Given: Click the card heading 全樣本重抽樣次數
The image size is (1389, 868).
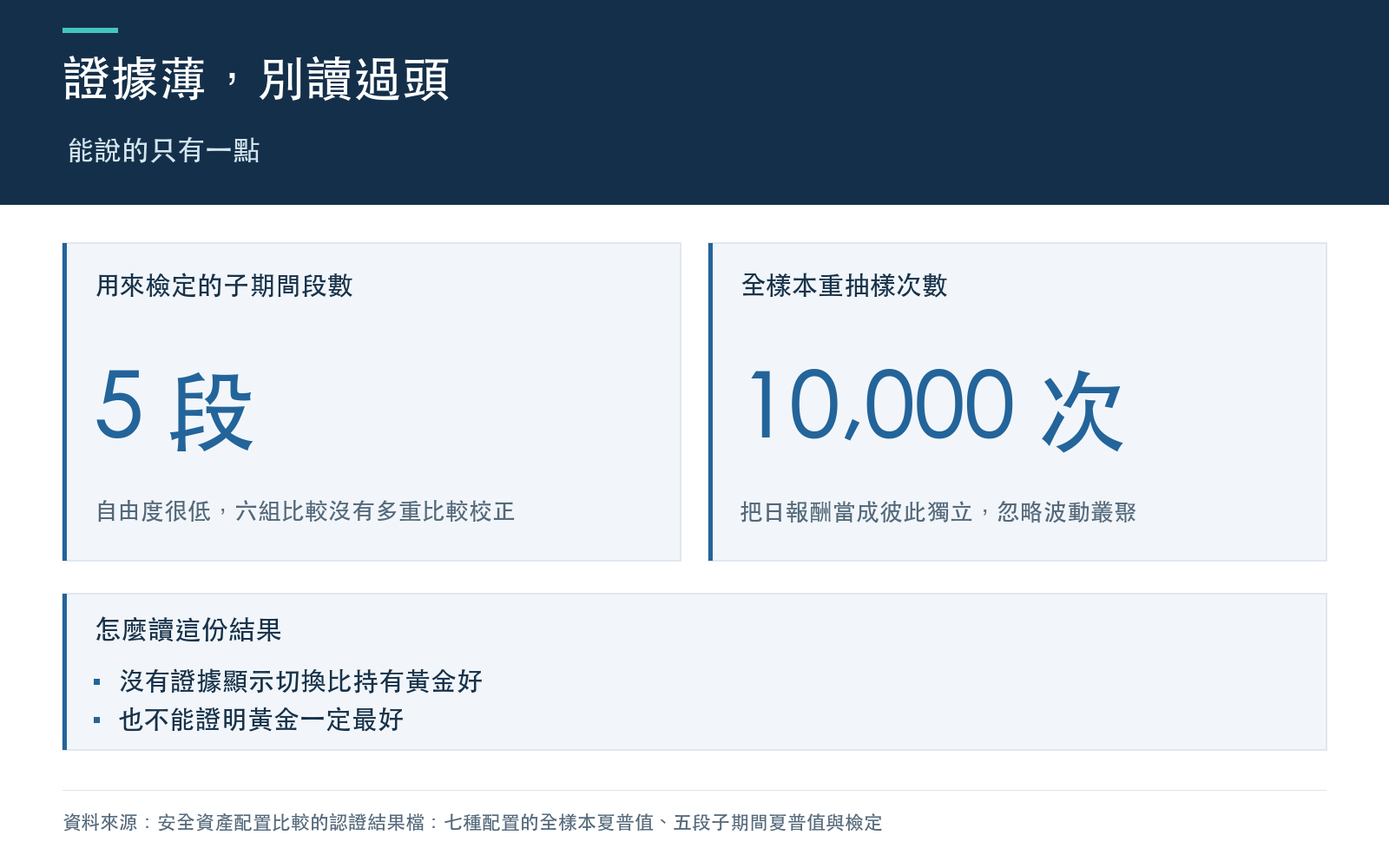Looking at the screenshot, I should click(844, 286).
